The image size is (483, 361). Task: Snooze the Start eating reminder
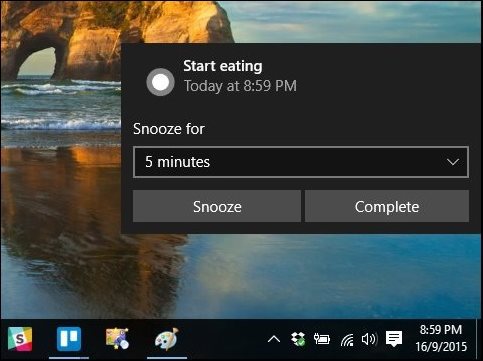(217, 206)
